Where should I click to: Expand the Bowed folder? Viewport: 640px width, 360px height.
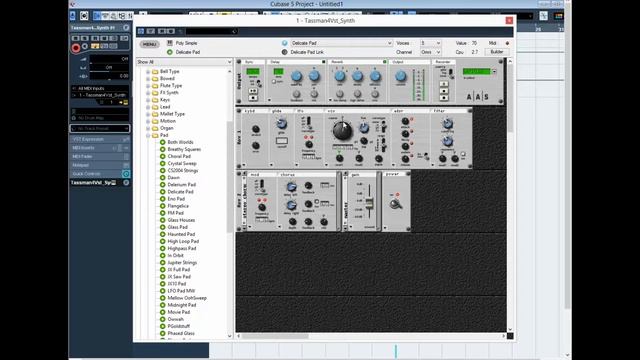click(x=148, y=78)
